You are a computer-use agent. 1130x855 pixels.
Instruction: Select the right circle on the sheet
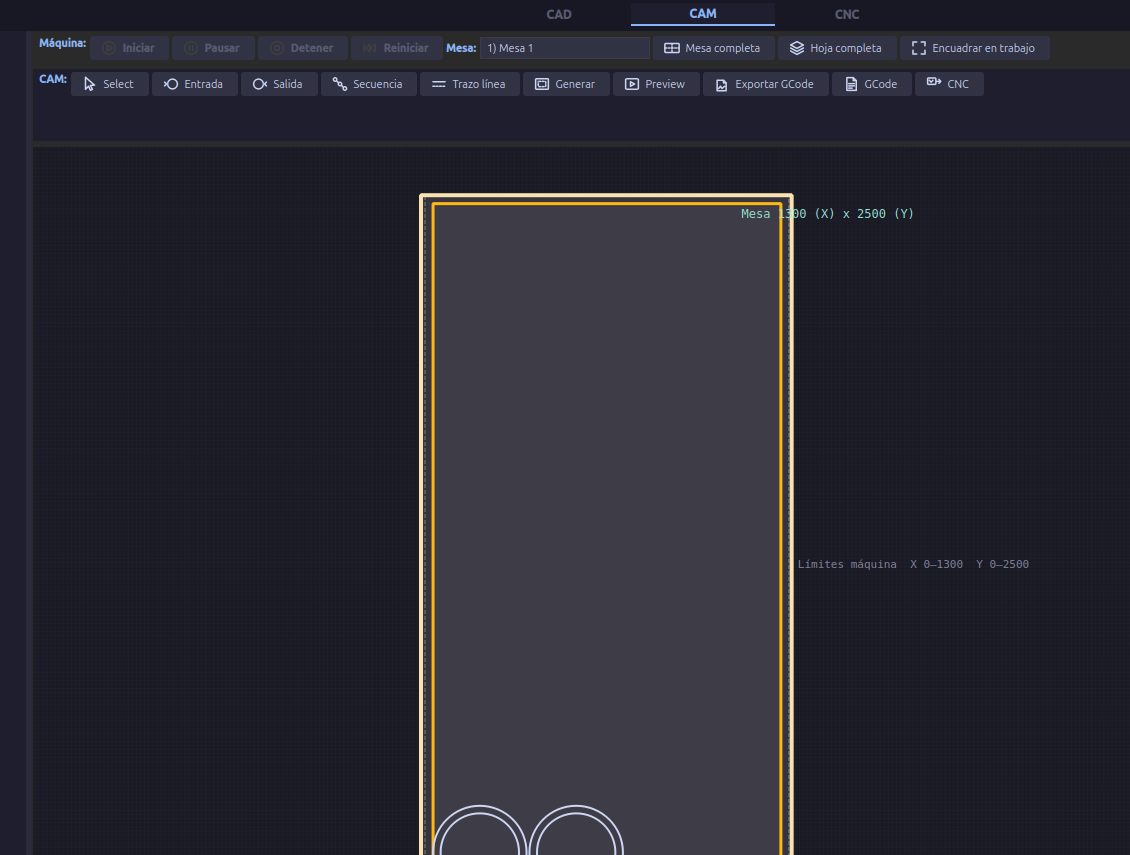point(576,830)
